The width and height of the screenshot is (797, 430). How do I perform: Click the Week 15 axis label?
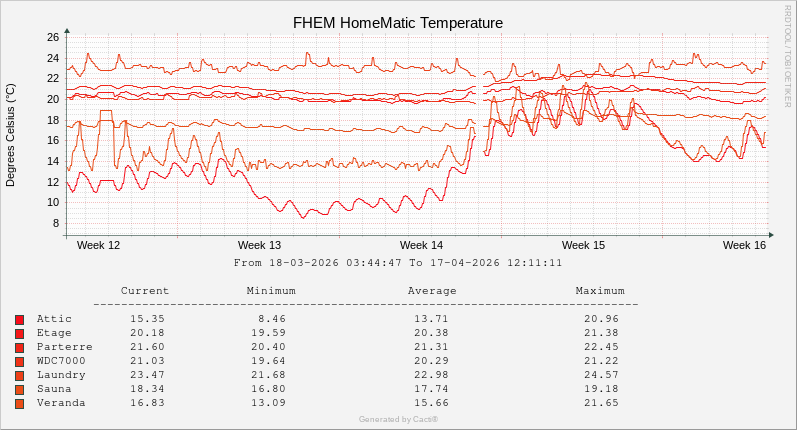tap(583, 245)
